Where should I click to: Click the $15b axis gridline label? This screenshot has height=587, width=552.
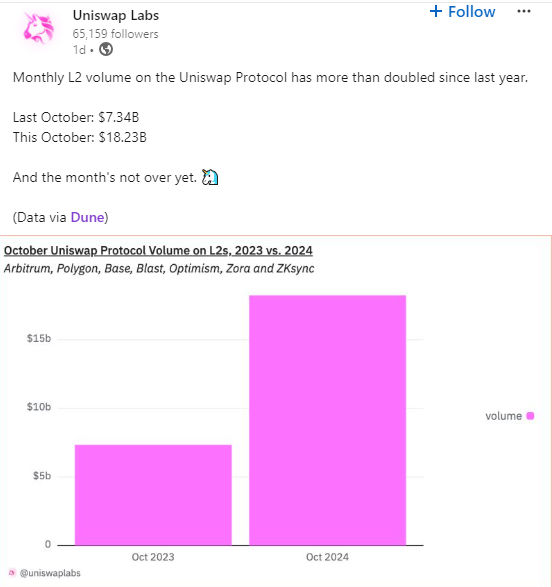[39, 338]
